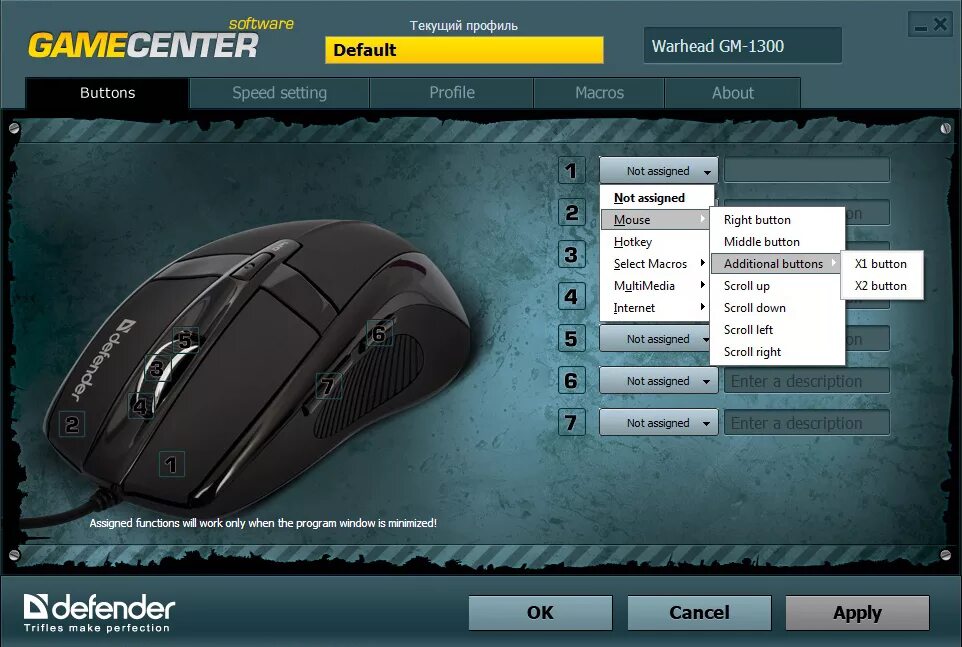Expand the Mouse submenu
This screenshot has height=647, width=962.
[x=655, y=220]
